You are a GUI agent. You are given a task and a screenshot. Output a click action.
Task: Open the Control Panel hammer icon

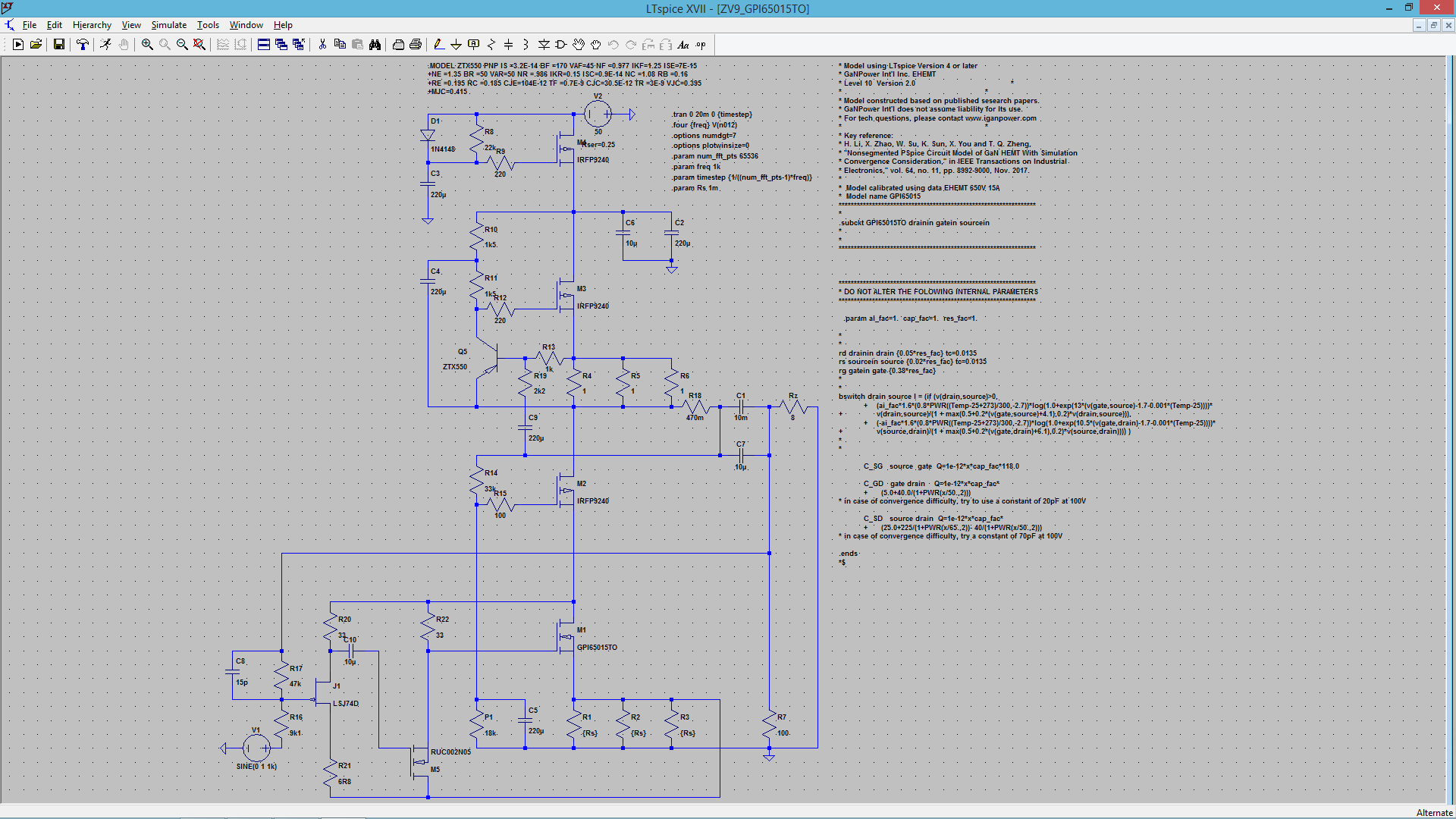[x=83, y=45]
